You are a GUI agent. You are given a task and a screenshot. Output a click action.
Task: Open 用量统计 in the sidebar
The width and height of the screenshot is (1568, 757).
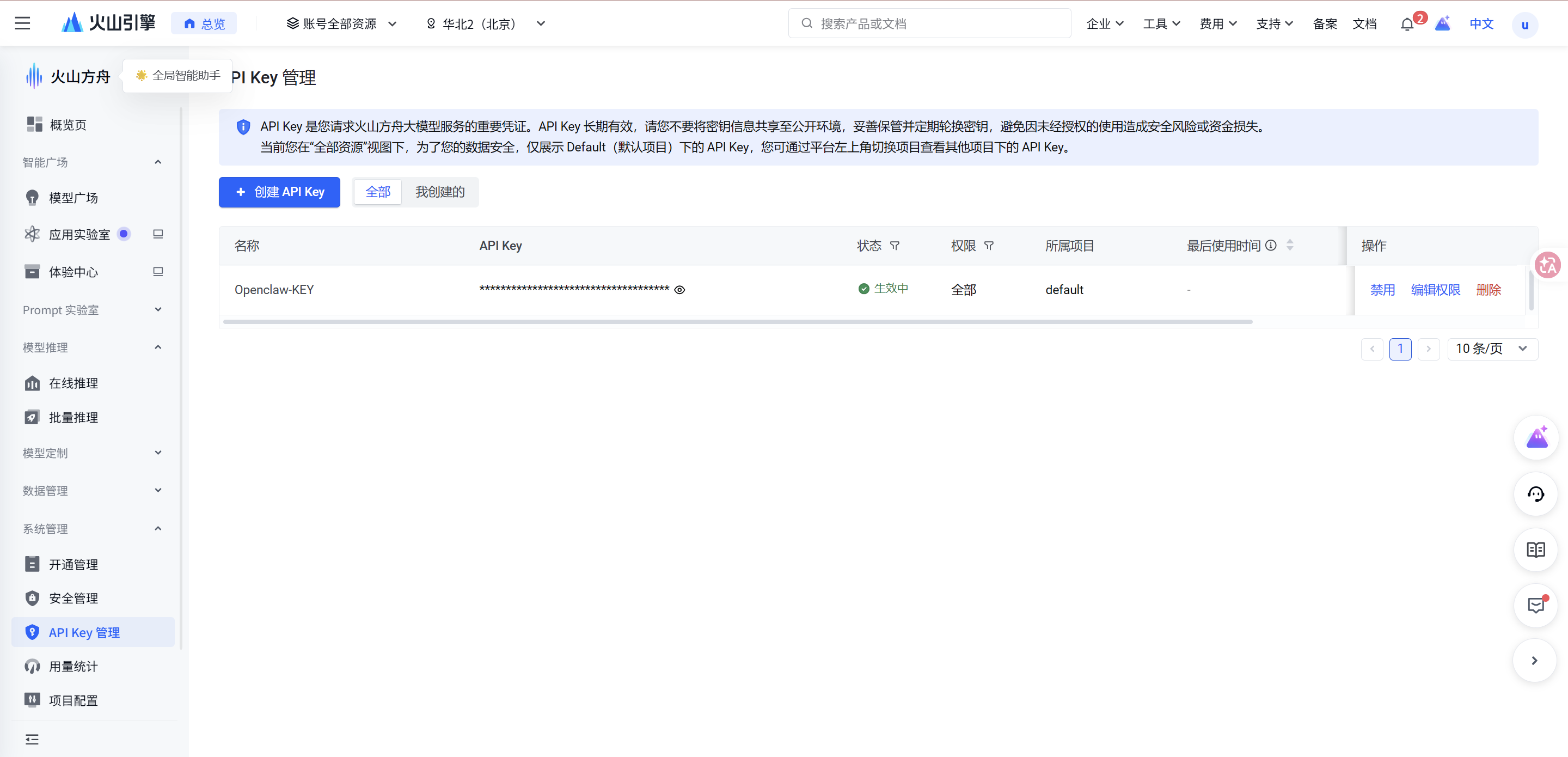point(73,666)
